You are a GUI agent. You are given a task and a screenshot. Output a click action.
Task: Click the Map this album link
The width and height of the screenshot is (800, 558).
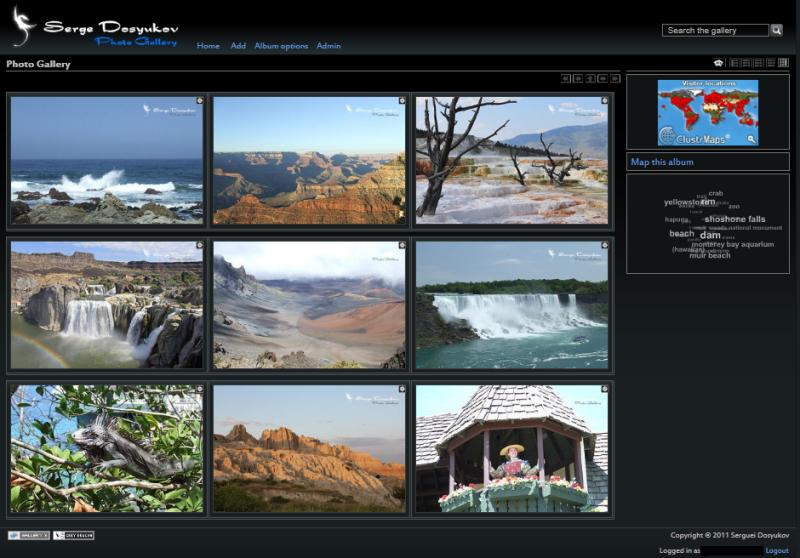[x=662, y=162]
